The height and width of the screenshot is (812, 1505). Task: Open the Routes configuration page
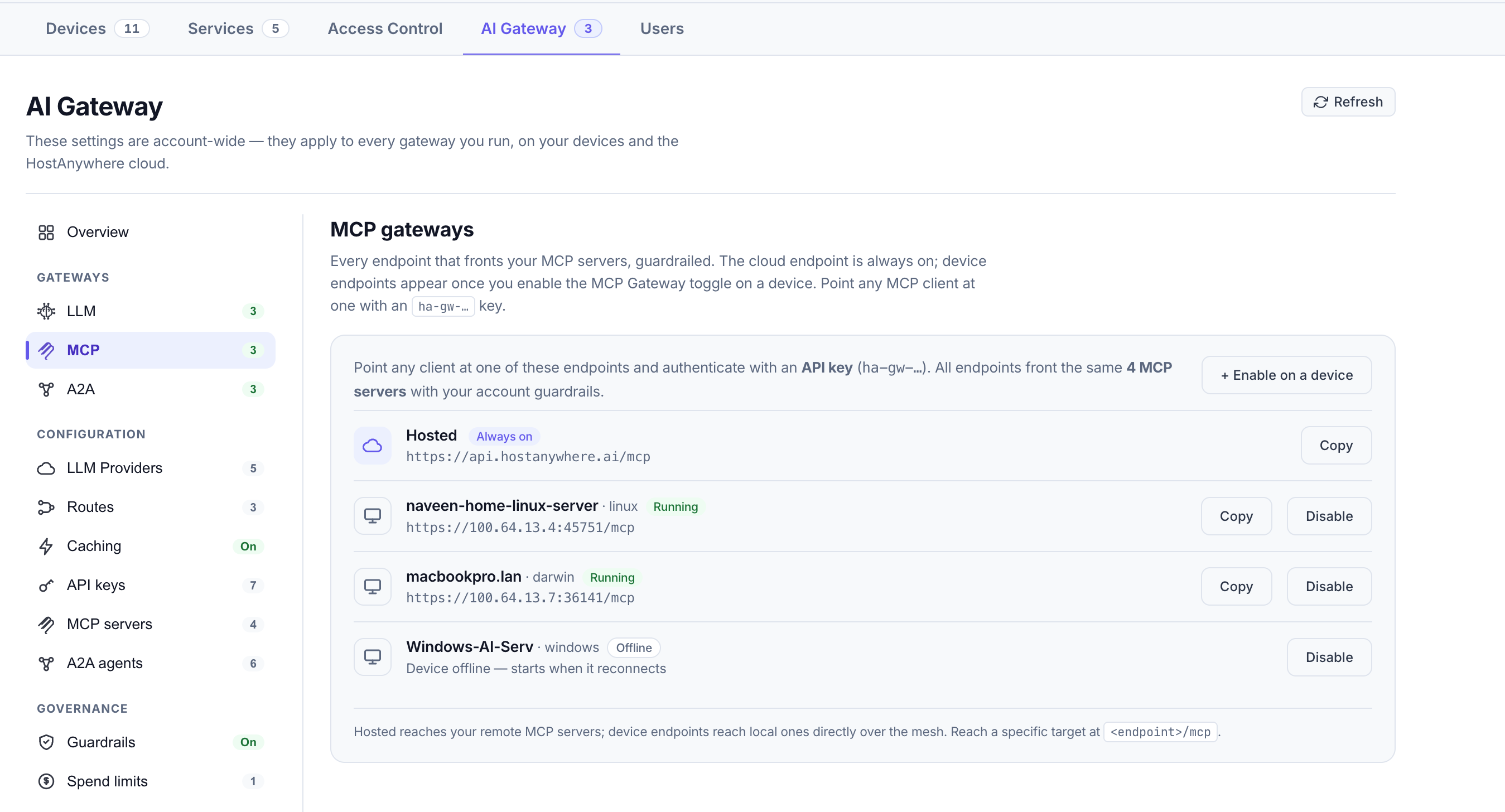(x=150, y=507)
